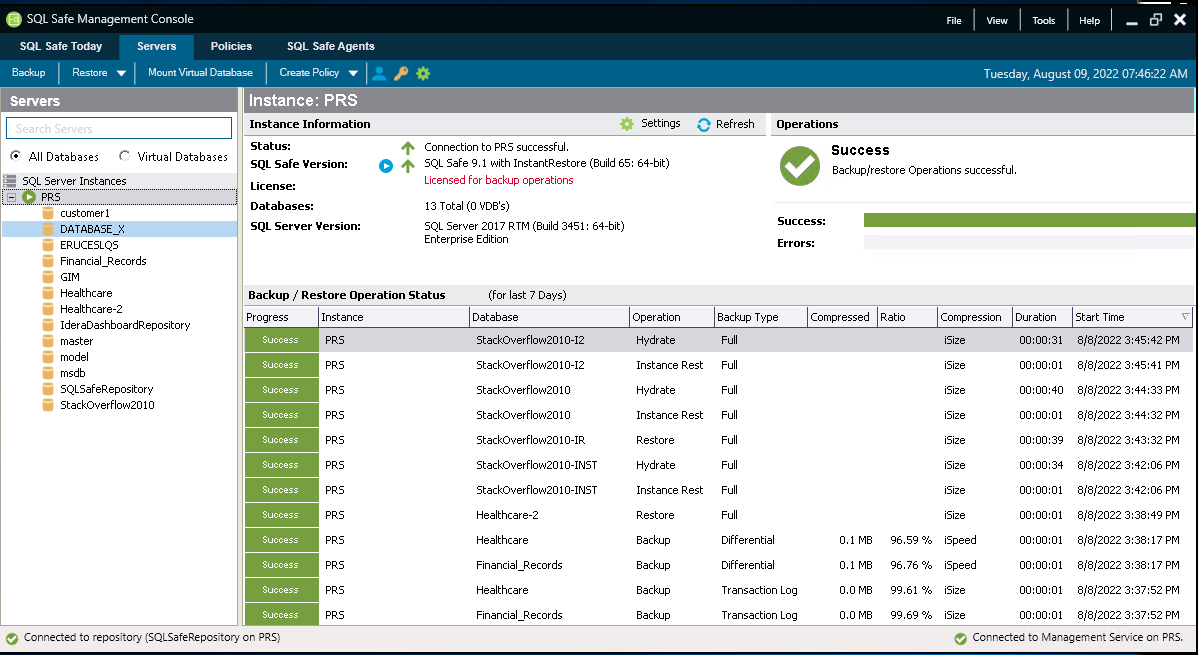Open the File menu
This screenshot has height=655, width=1198.
click(x=954, y=21)
